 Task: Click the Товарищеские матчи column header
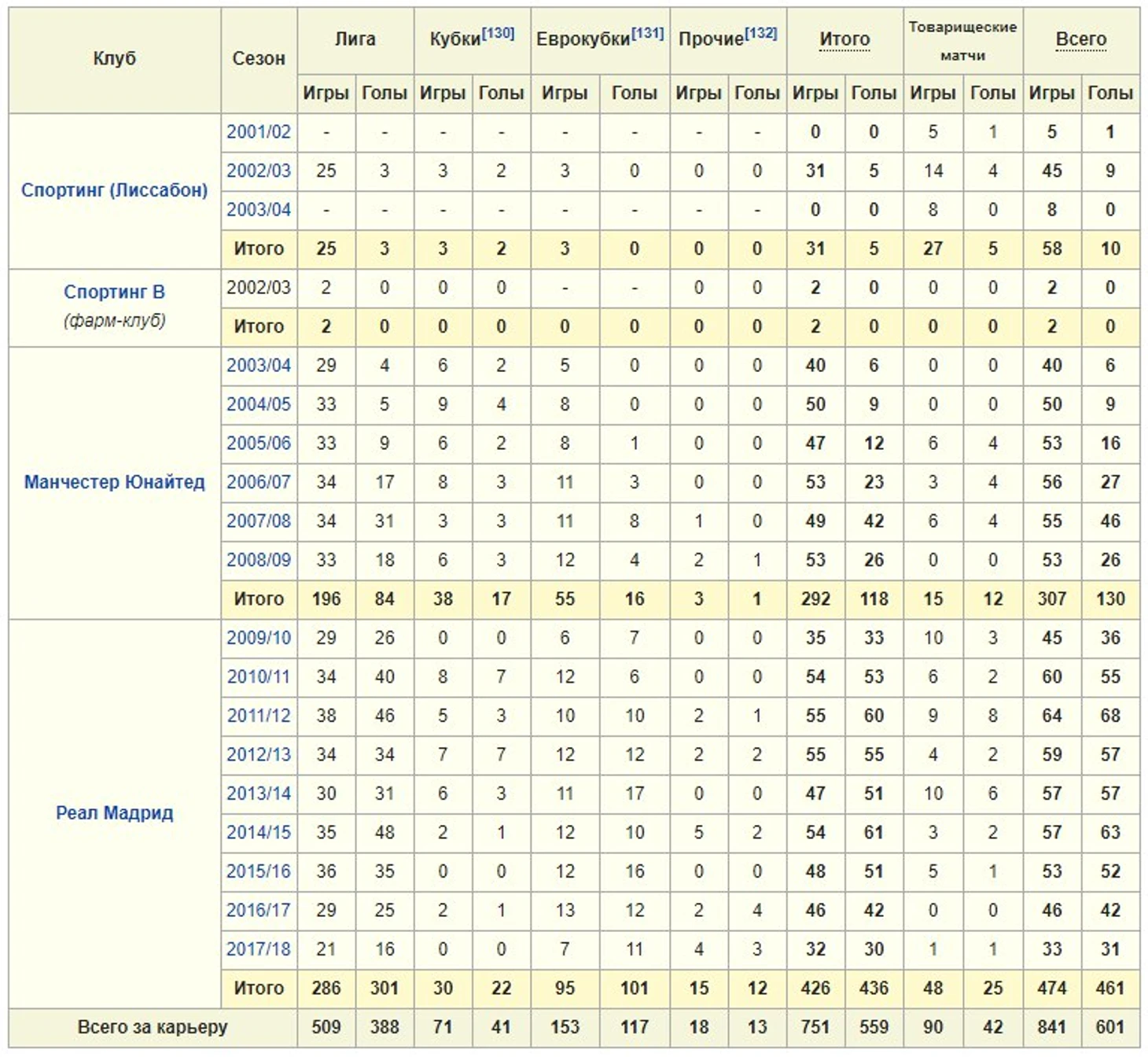963,41
